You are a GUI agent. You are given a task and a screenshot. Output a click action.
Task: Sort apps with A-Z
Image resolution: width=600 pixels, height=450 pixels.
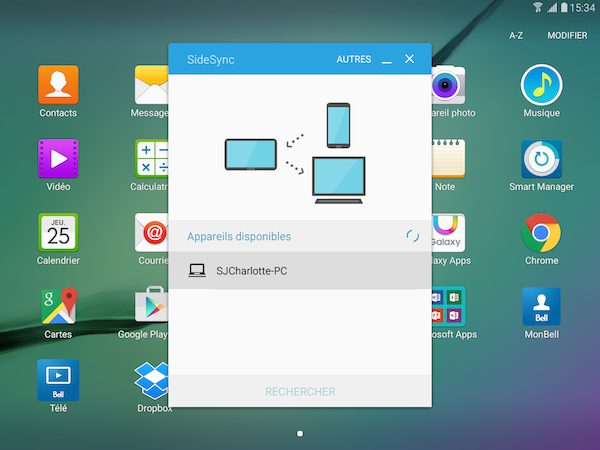pyautogui.click(x=516, y=36)
